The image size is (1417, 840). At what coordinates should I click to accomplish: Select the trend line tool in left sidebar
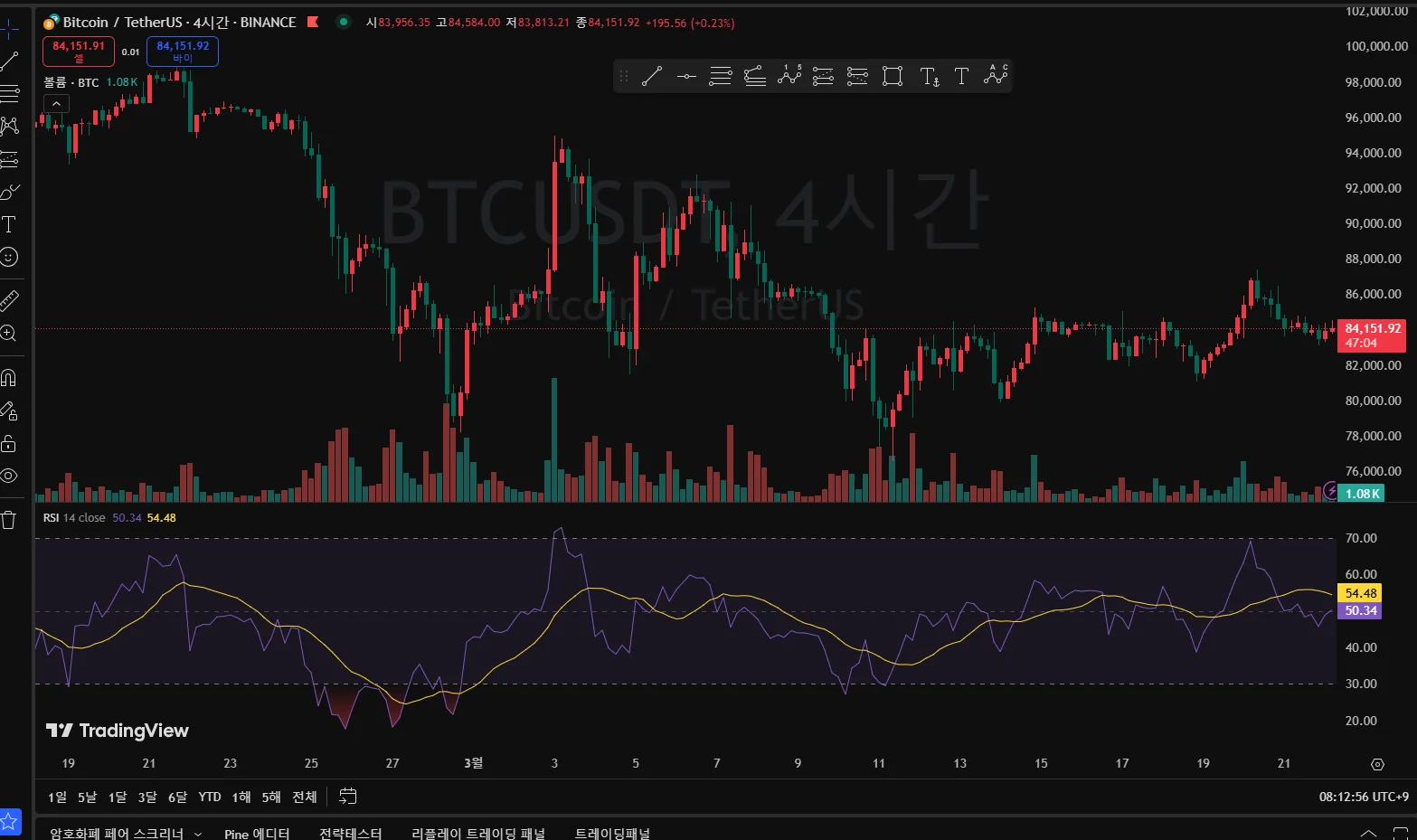click(x=8, y=61)
